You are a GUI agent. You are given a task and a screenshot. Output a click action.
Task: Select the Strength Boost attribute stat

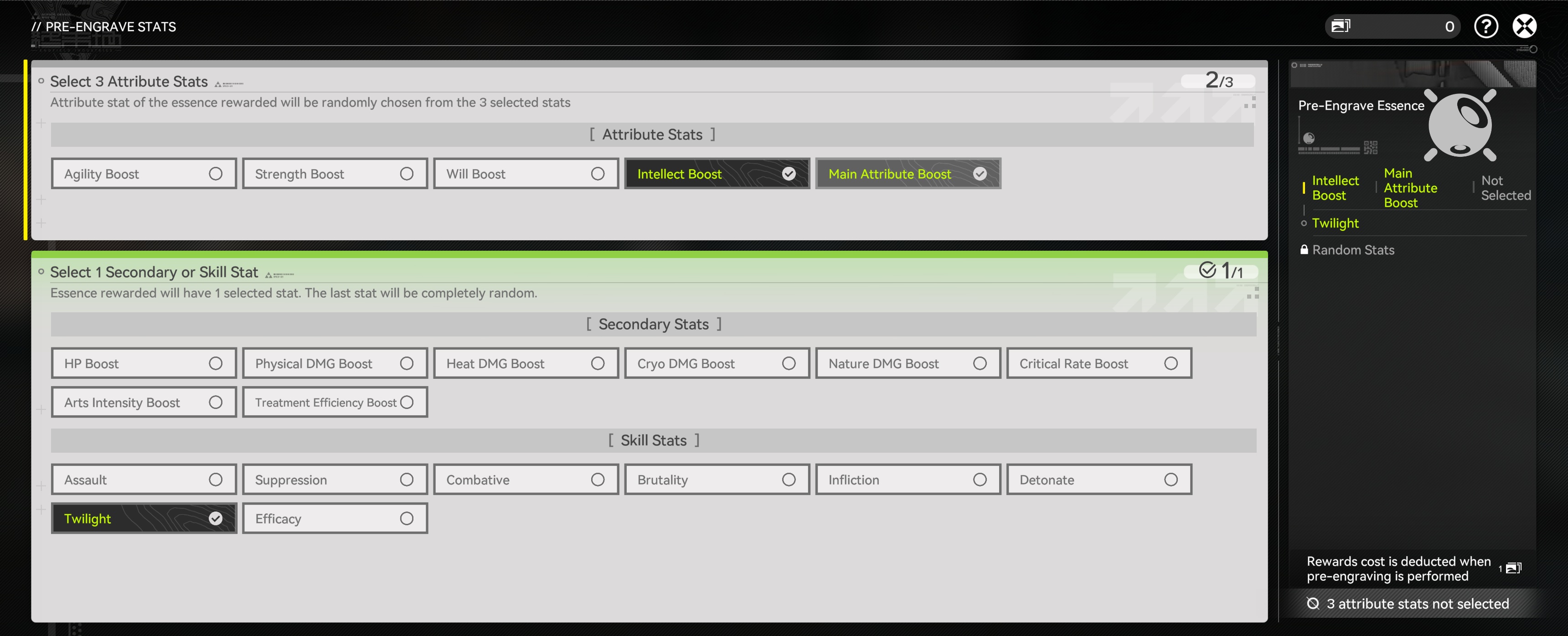pyautogui.click(x=335, y=174)
